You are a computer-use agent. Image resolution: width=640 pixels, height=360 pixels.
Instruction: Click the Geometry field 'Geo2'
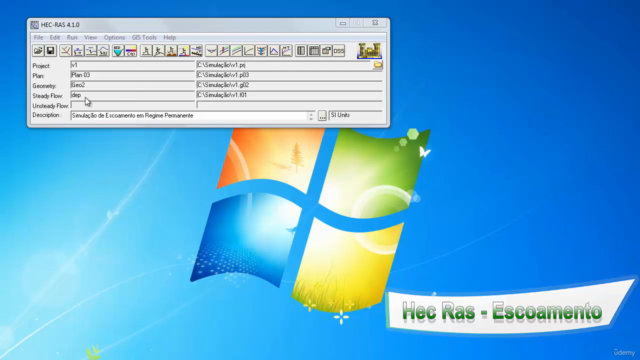132,85
